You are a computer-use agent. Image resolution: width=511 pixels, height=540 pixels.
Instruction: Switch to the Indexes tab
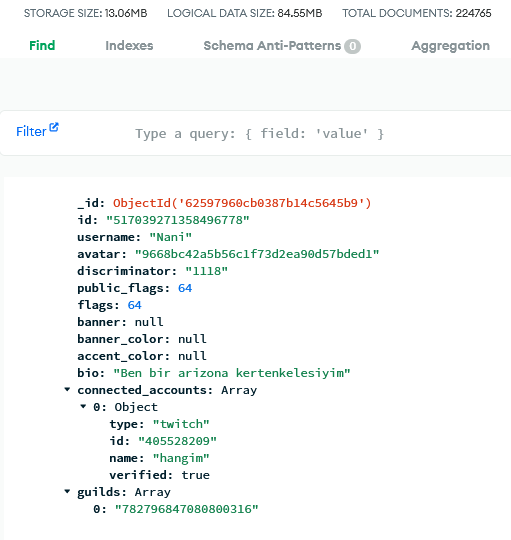(x=129, y=46)
